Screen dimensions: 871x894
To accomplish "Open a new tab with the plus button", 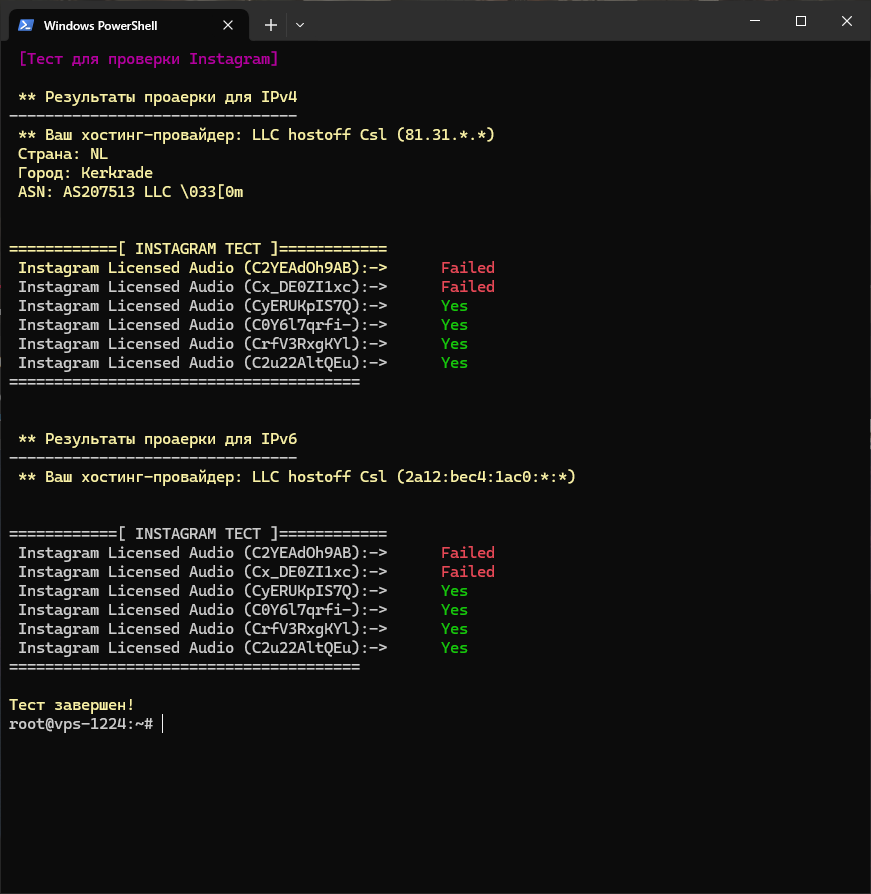I will (270, 25).
